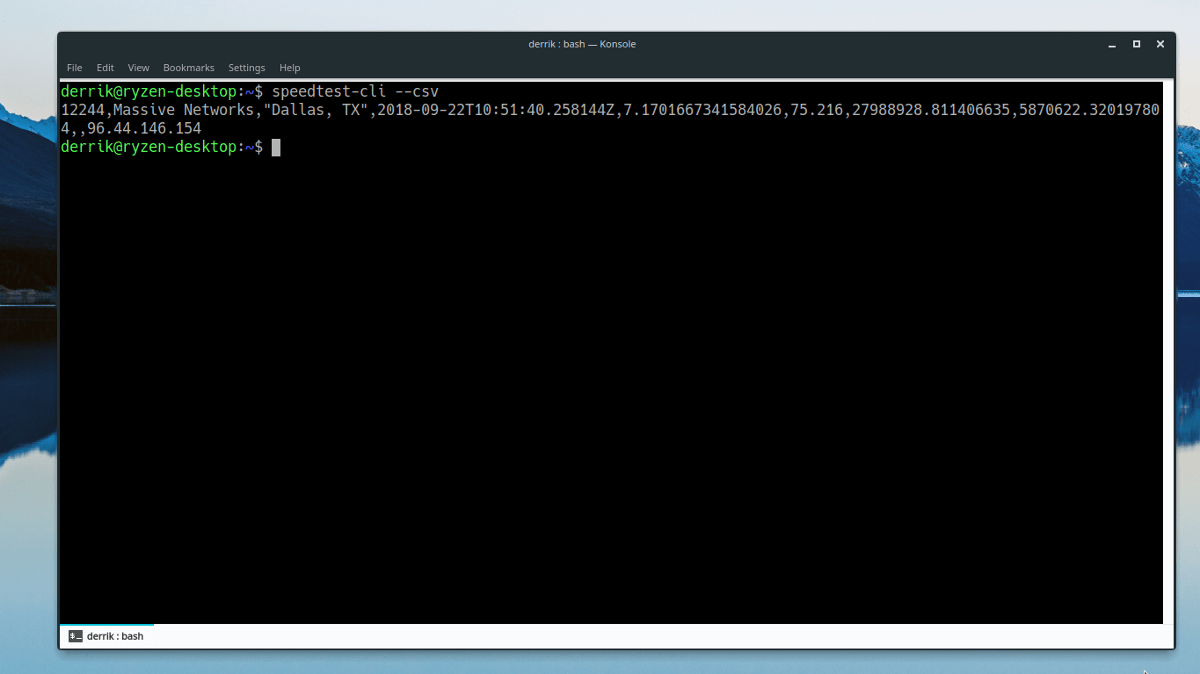Open the Bookmarks menu

coord(188,68)
